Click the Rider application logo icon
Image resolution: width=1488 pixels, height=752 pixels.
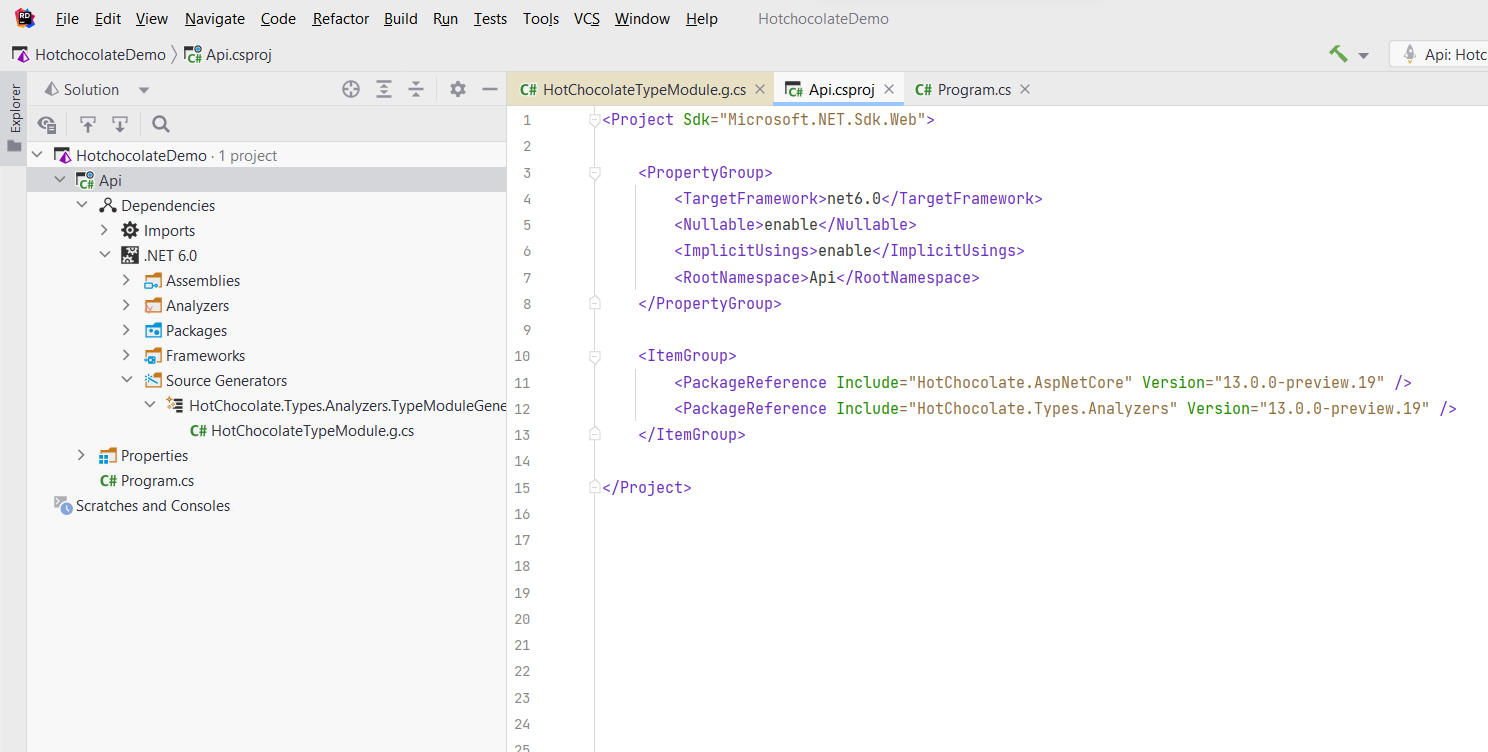tap(22, 17)
